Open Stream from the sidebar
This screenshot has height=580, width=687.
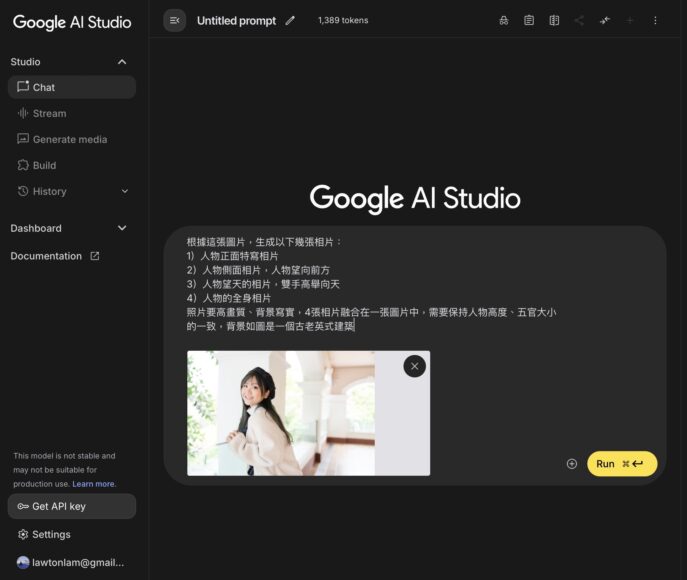click(49, 113)
